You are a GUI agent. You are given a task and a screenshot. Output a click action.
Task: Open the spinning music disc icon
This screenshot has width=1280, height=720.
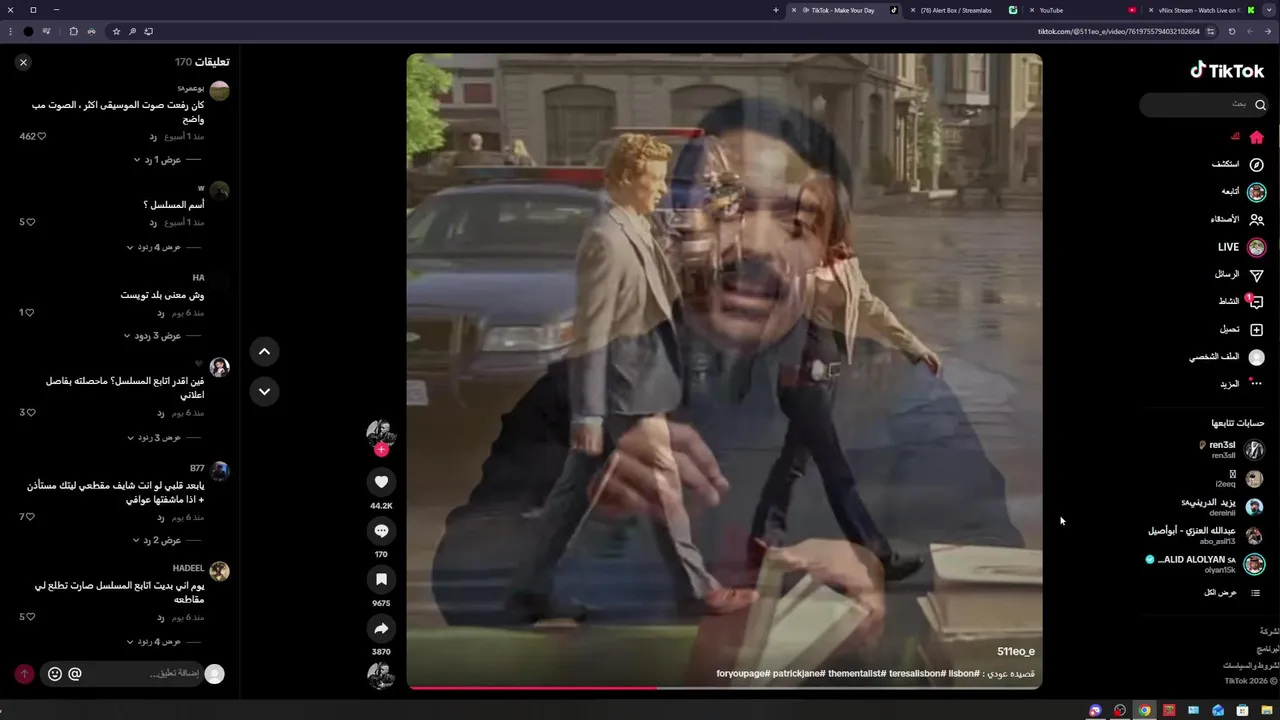pos(381,677)
